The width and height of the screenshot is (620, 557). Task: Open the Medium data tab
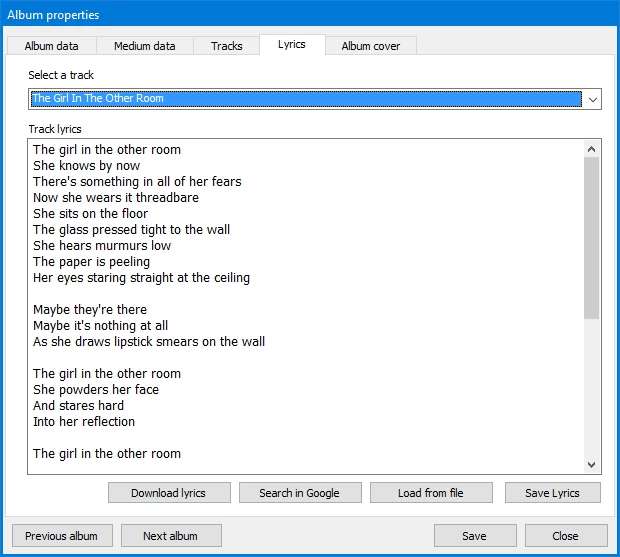tap(145, 46)
